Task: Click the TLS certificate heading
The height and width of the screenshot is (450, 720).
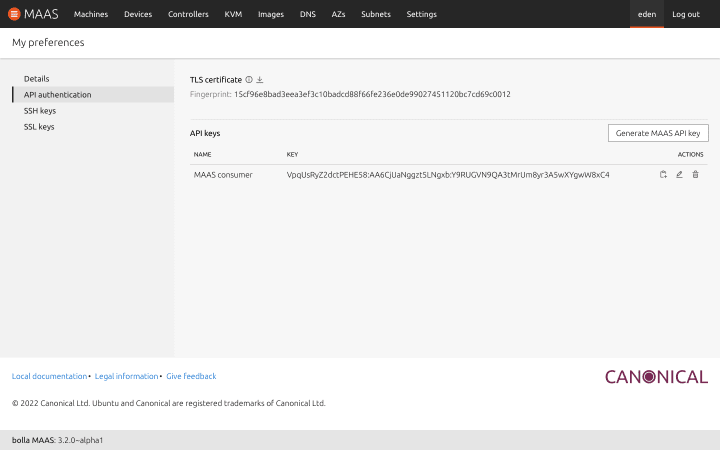Action: click(x=216, y=79)
